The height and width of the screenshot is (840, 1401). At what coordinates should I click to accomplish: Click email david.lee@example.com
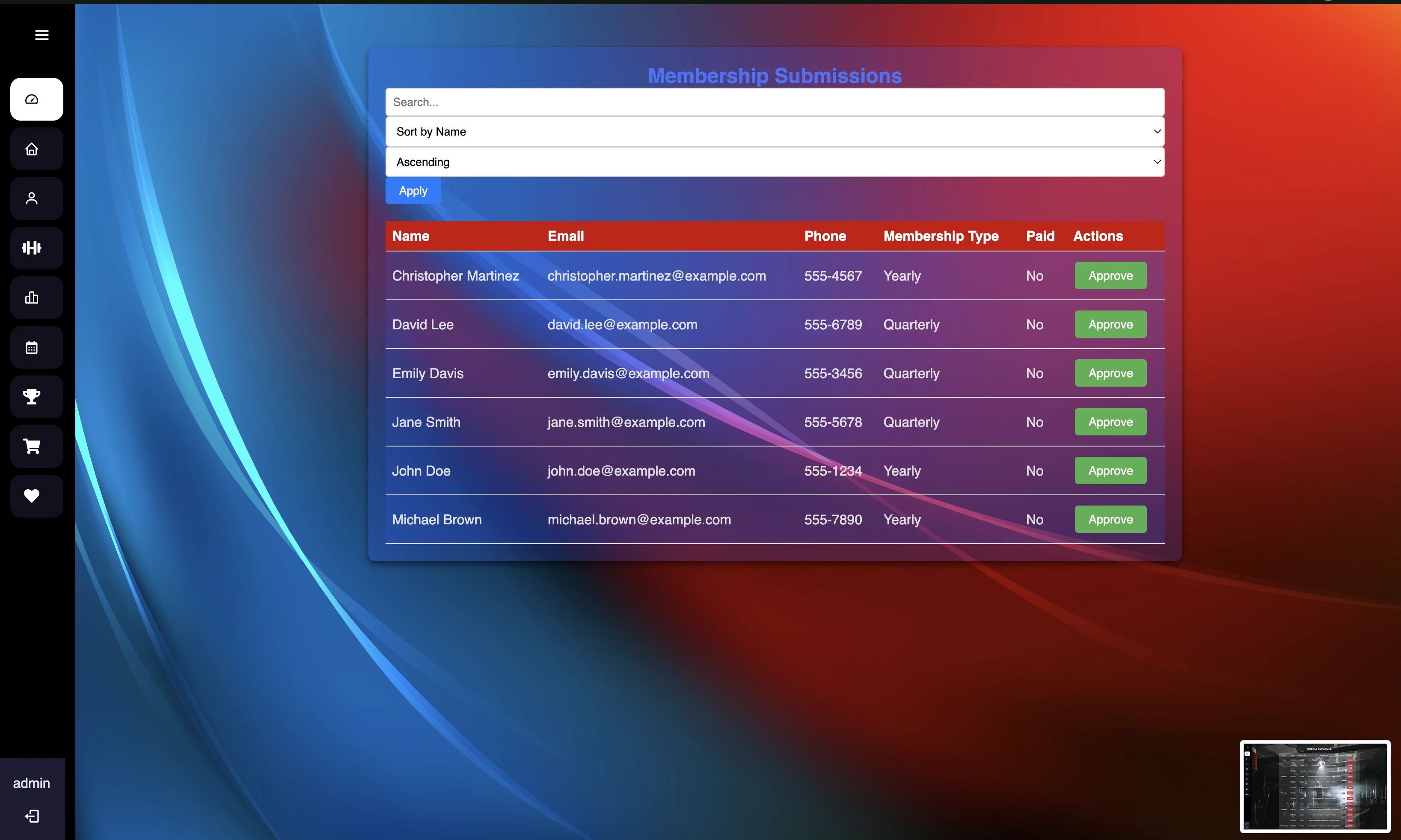click(622, 324)
